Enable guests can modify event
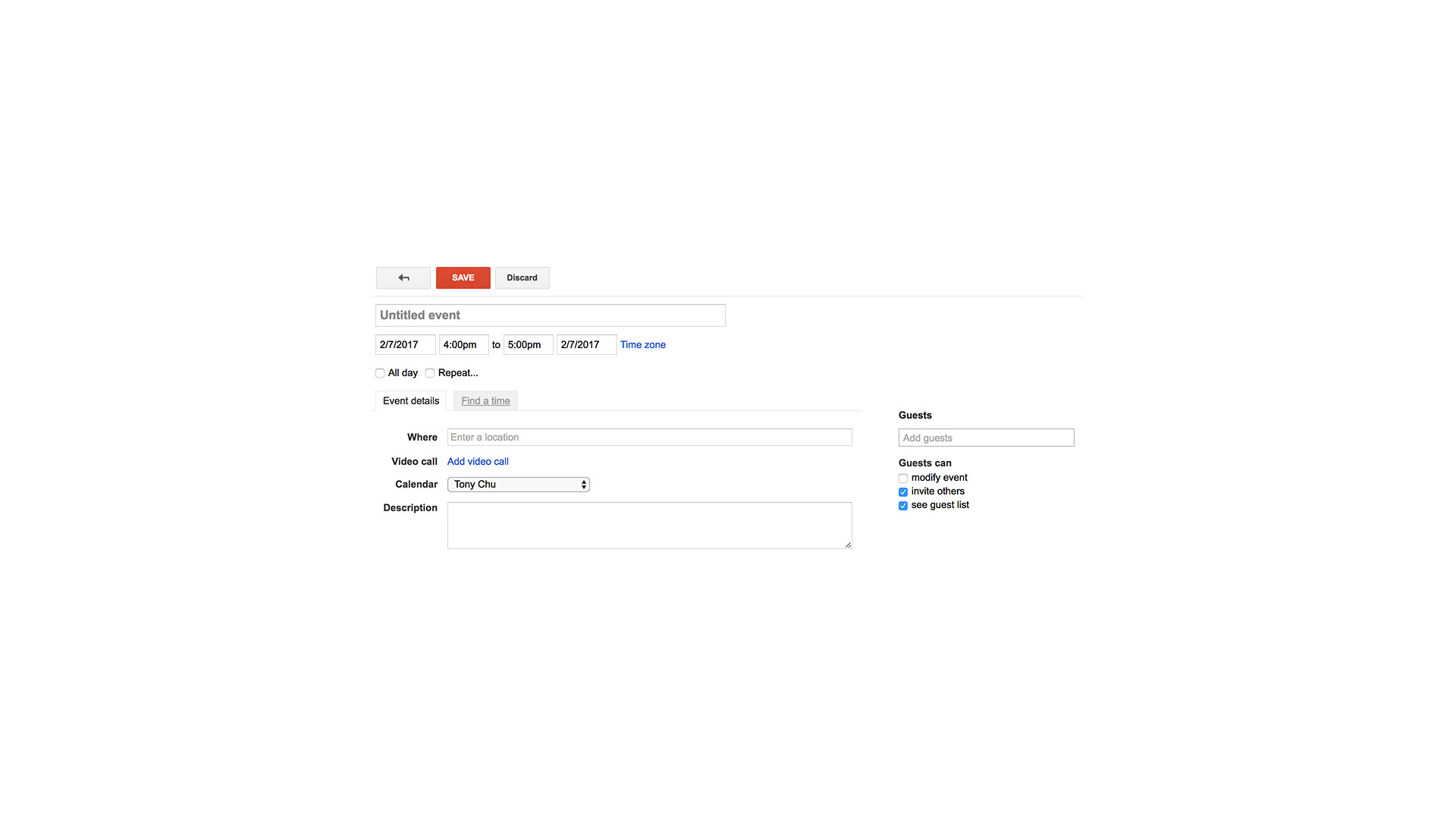1456x819 pixels. [902, 478]
